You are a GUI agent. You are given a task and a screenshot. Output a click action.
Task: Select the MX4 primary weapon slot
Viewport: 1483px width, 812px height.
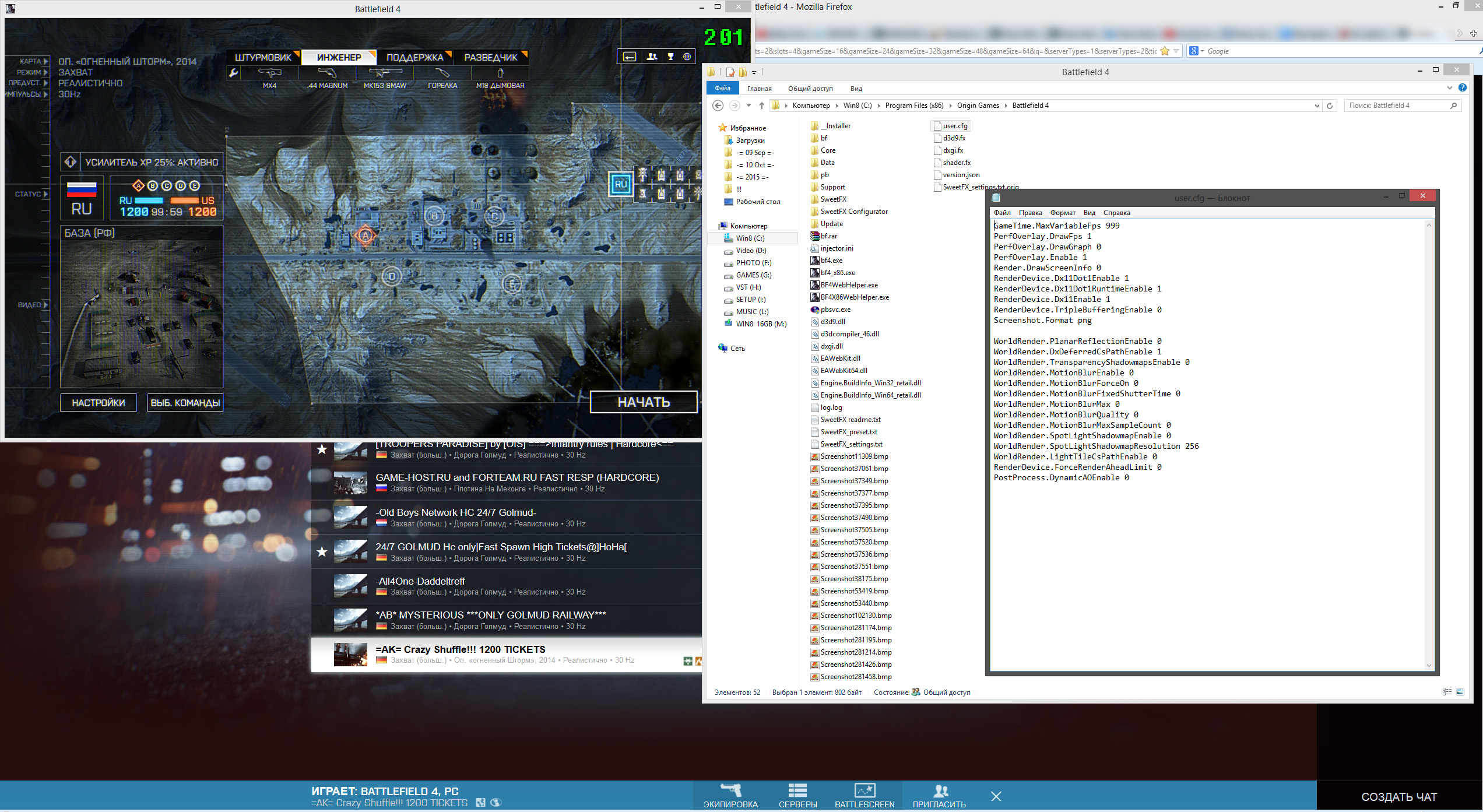tap(269, 73)
